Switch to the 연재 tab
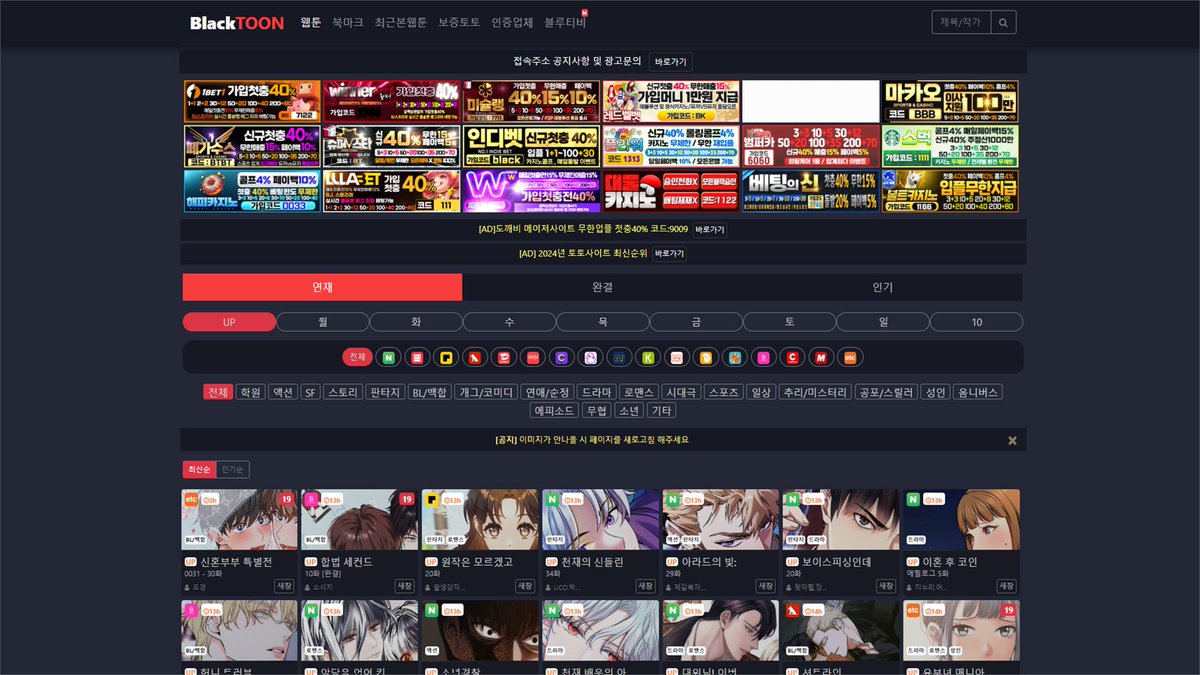This screenshot has height=675, width=1200. [322, 287]
